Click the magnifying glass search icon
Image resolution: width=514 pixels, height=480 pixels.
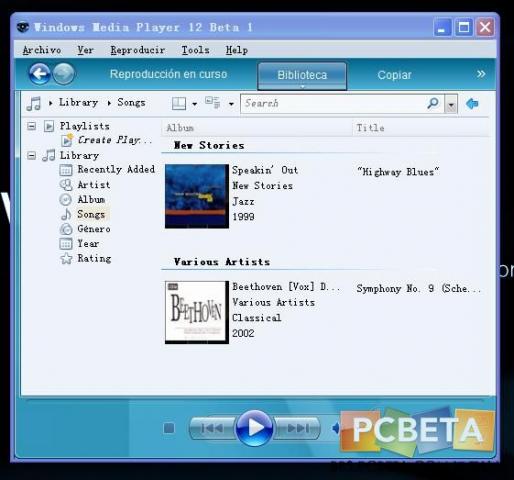[x=433, y=103]
